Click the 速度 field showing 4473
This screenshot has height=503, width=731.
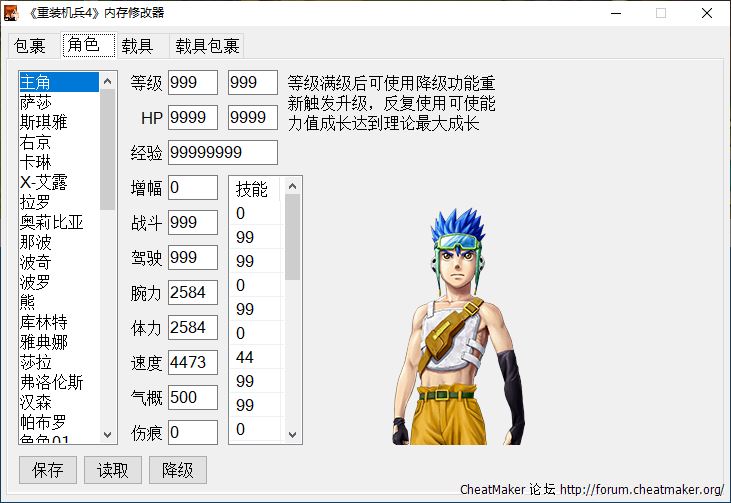click(193, 362)
